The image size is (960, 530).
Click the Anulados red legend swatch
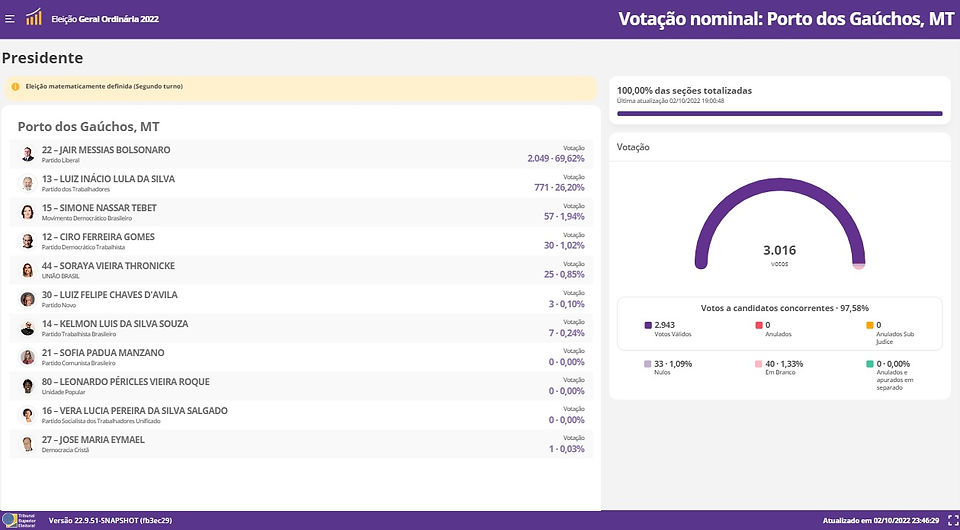pos(760,326)
